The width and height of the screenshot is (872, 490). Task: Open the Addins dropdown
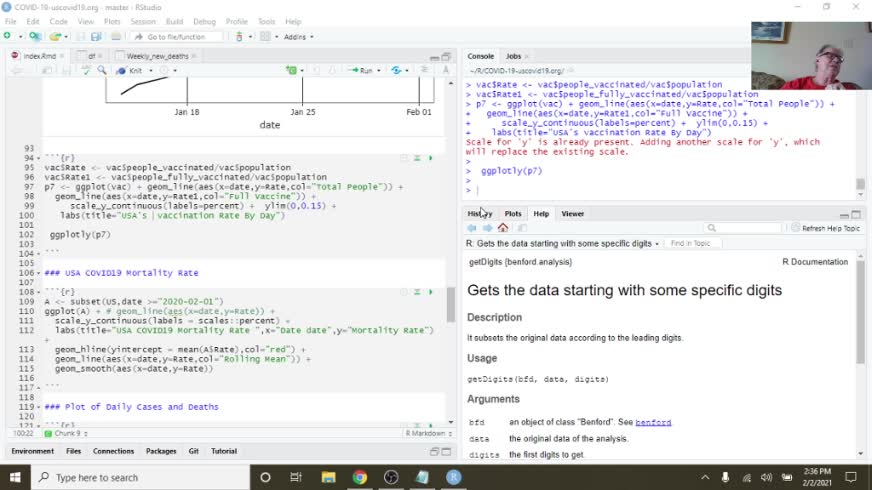299,37
